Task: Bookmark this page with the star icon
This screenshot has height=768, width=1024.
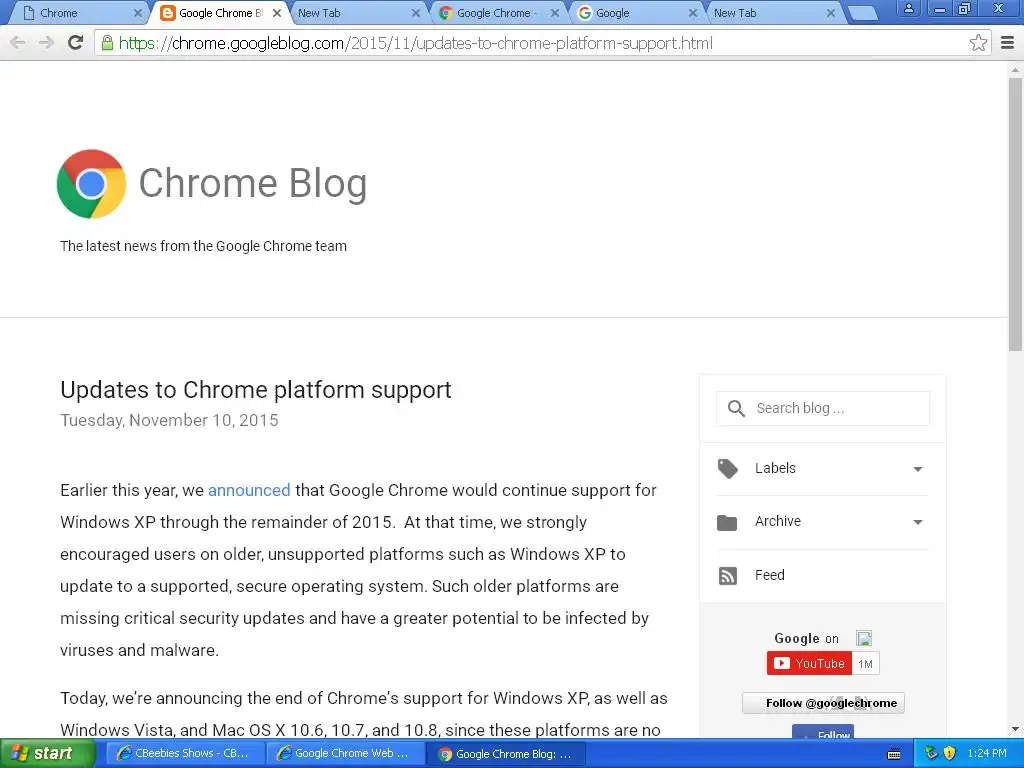Action: (x=978, y=43)
